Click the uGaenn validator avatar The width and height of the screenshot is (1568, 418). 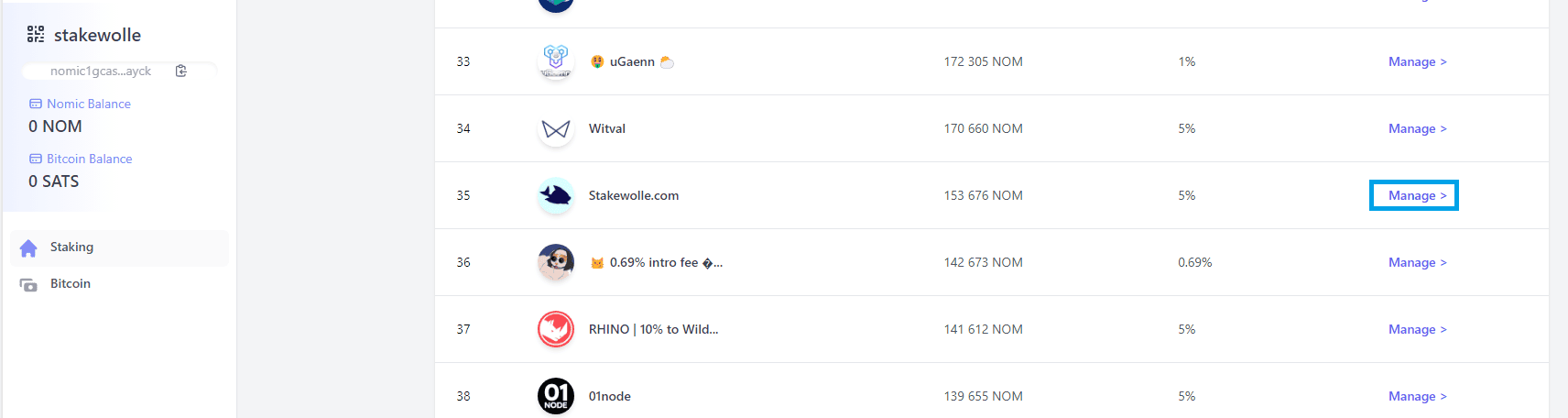(x=556, y=61)
